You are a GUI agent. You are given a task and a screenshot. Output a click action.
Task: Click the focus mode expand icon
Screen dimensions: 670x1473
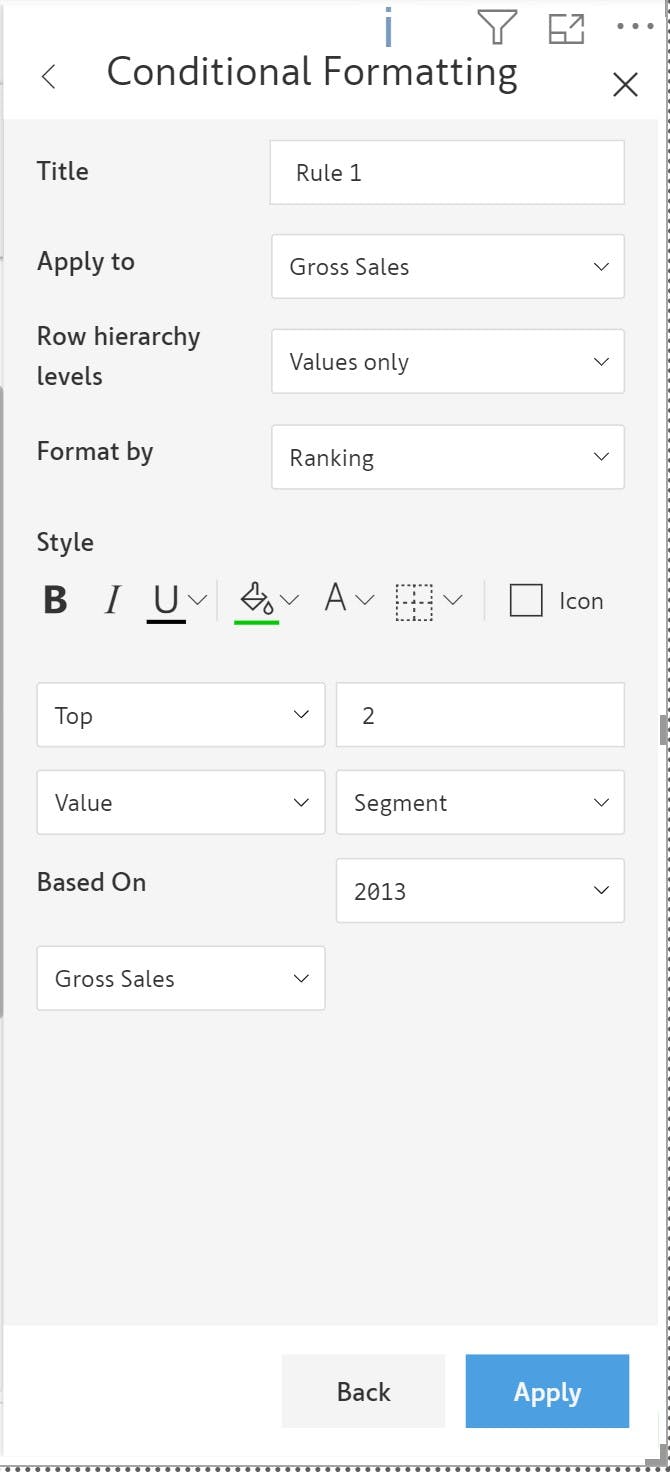(566, 28)
